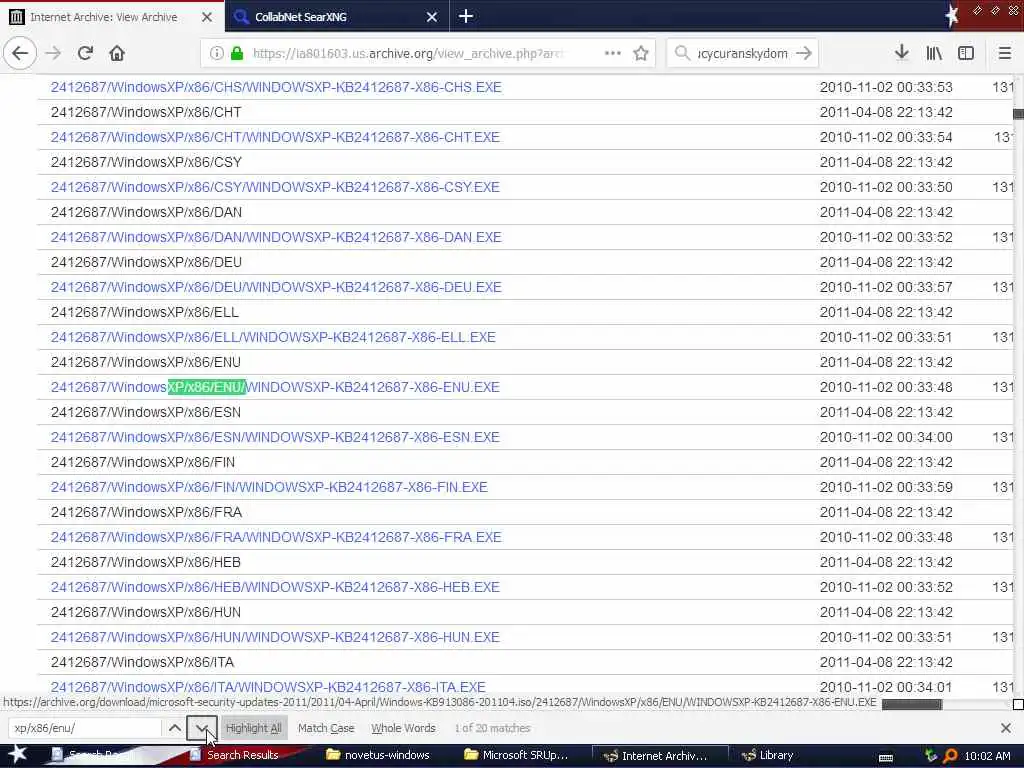Open page actions three-dot menu

(613, 53)
